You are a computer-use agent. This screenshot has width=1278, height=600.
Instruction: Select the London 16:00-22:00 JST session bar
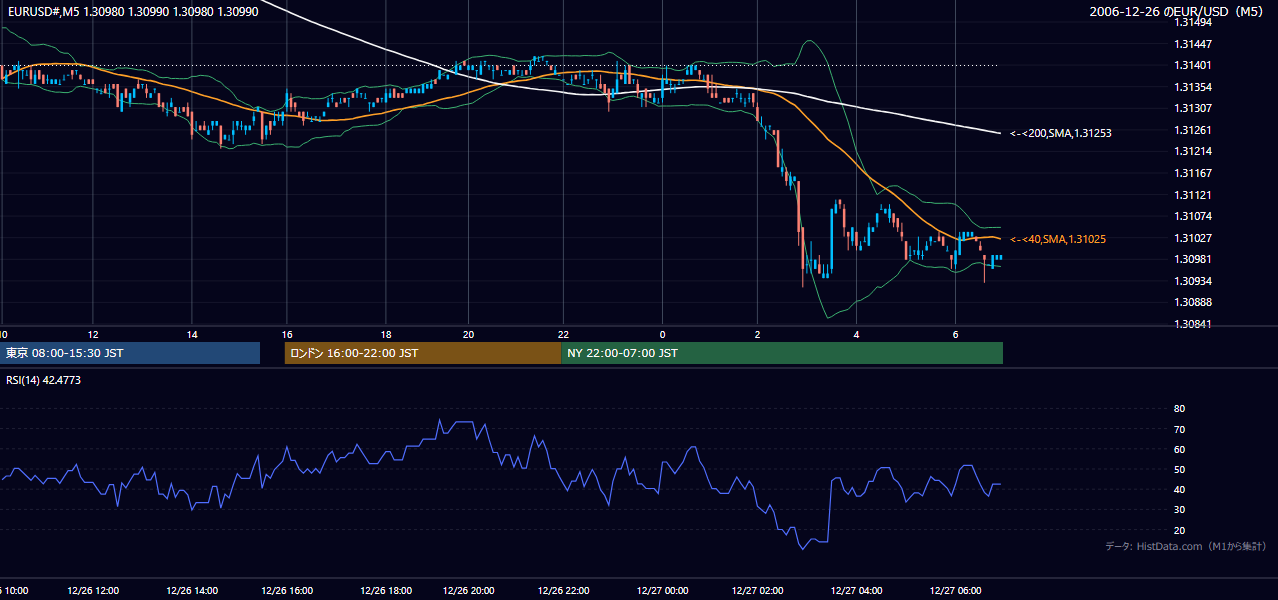(x=423, y=353)
